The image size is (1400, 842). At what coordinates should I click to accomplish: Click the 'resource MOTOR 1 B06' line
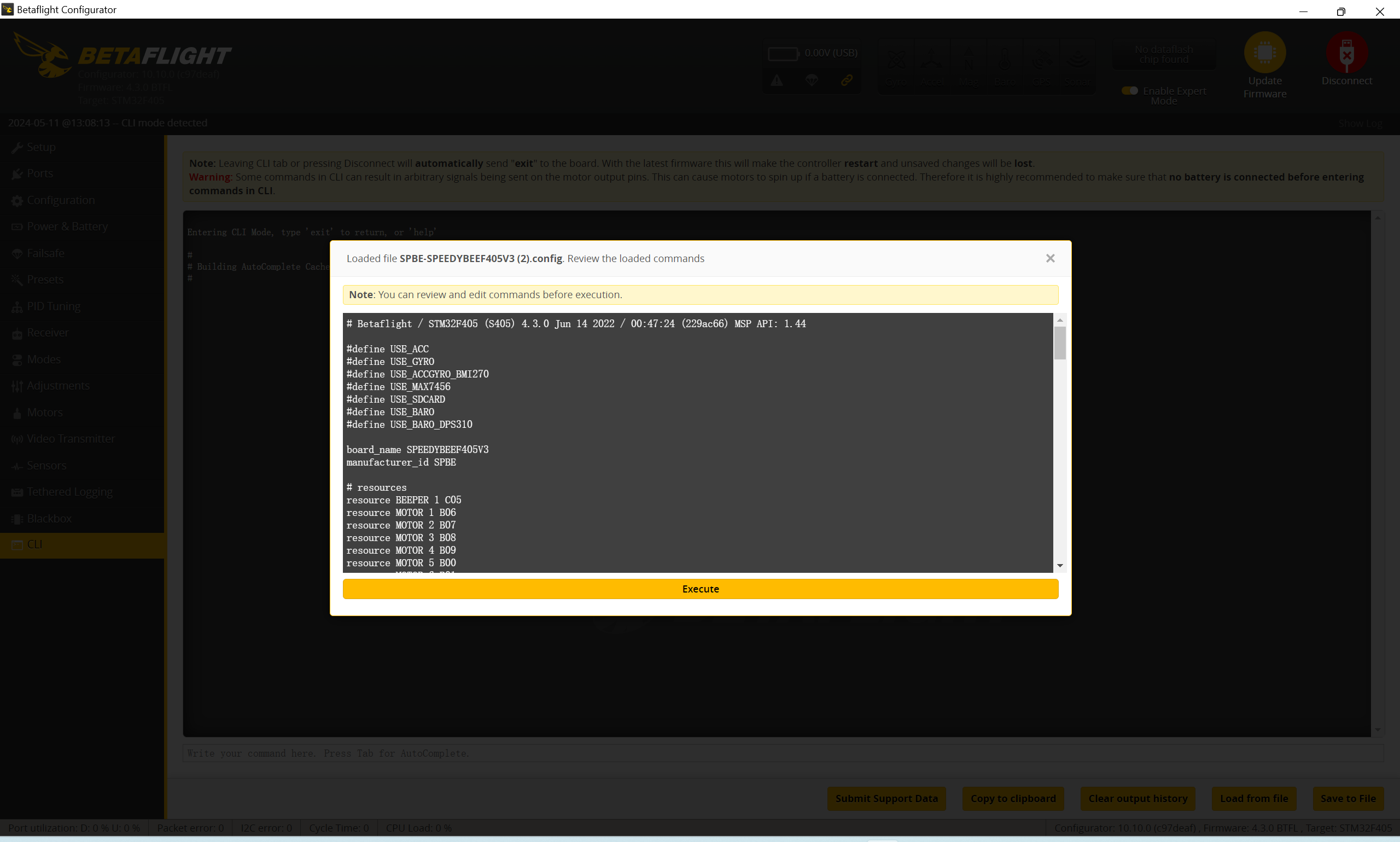click(401, 513)
